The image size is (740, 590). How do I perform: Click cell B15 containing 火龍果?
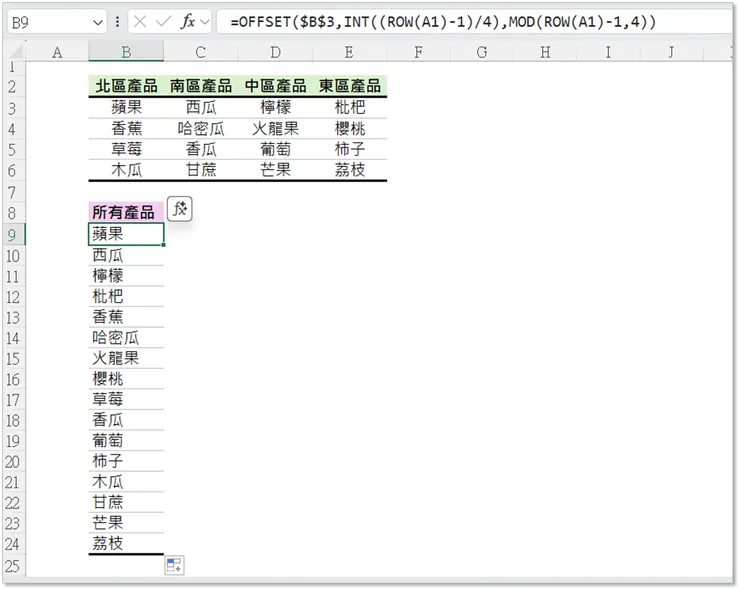(126, 358)
